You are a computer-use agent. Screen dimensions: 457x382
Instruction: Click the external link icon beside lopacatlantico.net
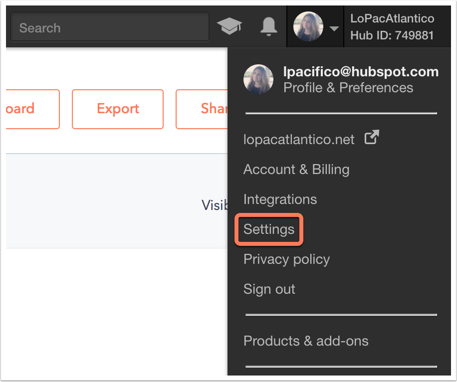coord(372,137)
